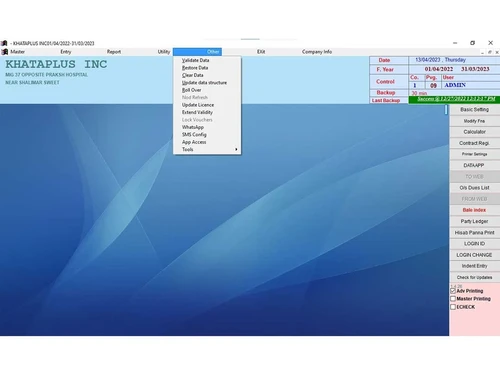
Task: Close the highlighted Other menu
Action: (x=197, y=52)
